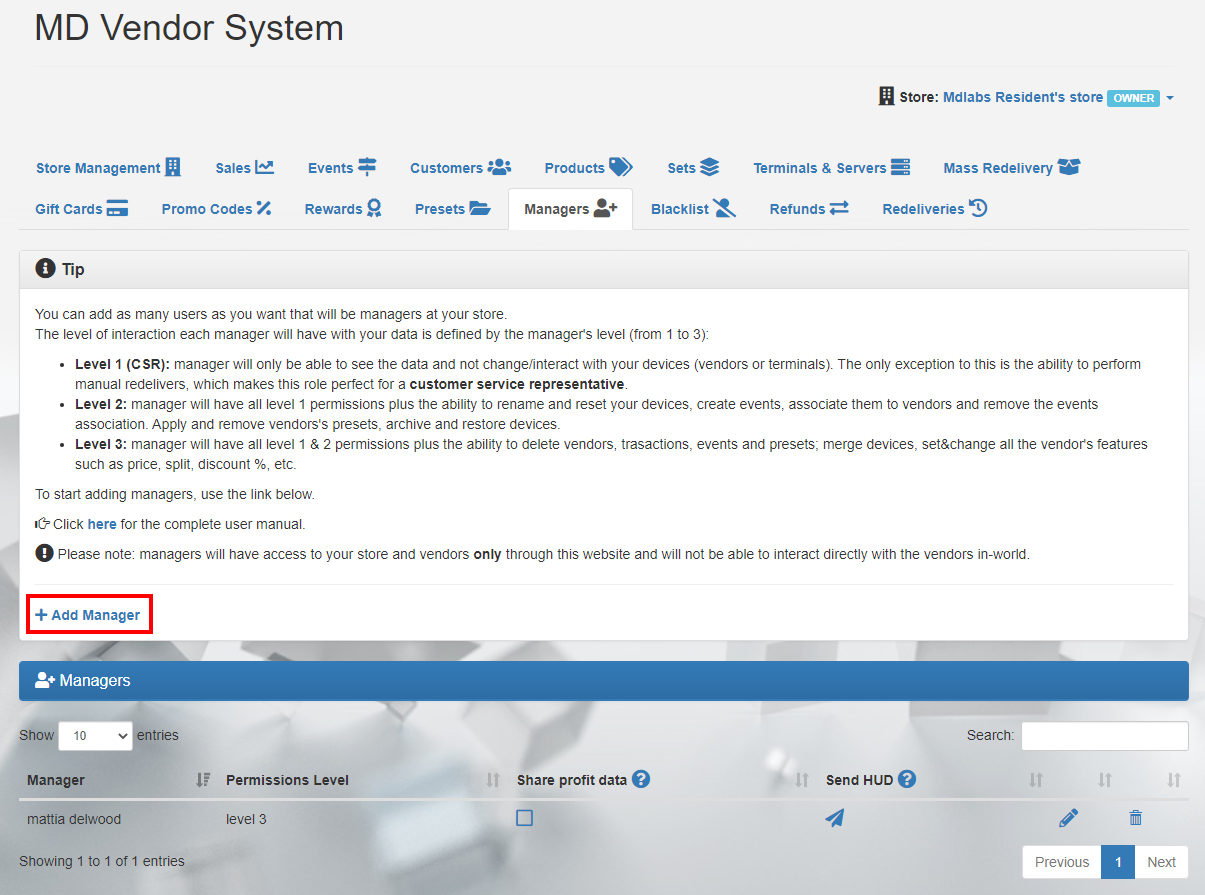
Task: Focus the Search input field
Action: coord(1104,736)
